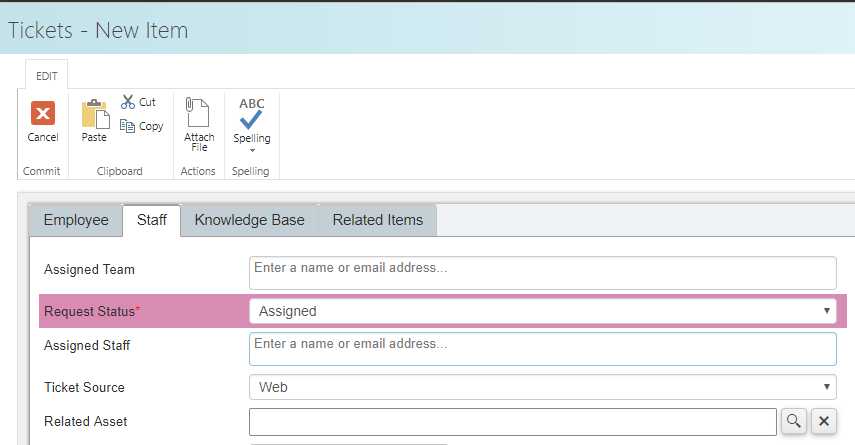Clear Related Asset with the X icon
Screen dimensions: 855x445
click(824, 421)
